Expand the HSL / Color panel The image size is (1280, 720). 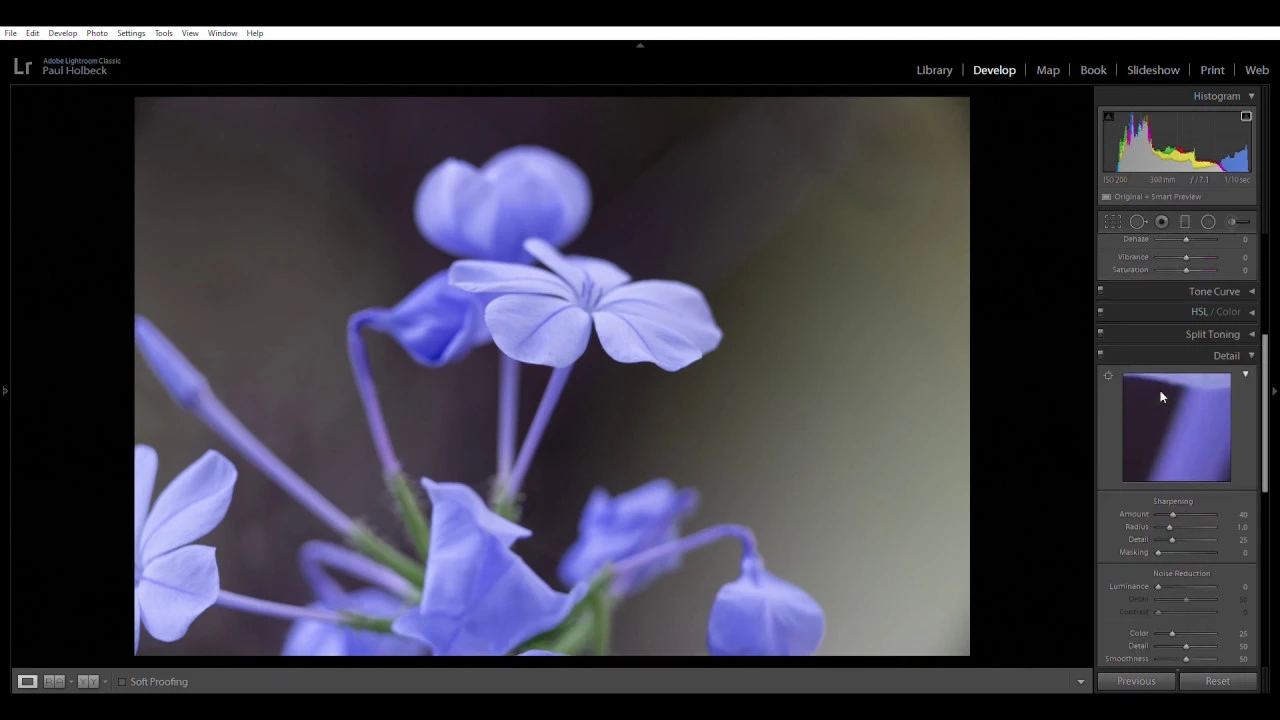tap(1251, 312)
